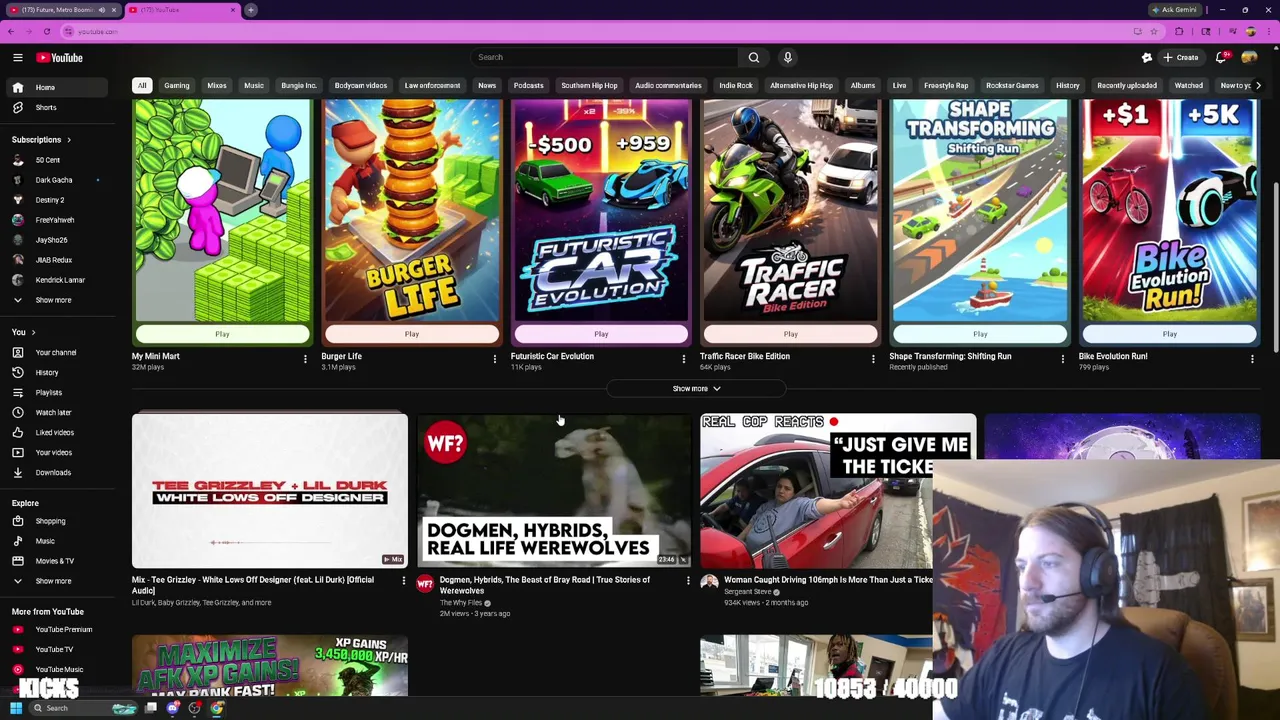Open the Windows Start button
This screenshot has width=1280, height=720.
(16, 708)
